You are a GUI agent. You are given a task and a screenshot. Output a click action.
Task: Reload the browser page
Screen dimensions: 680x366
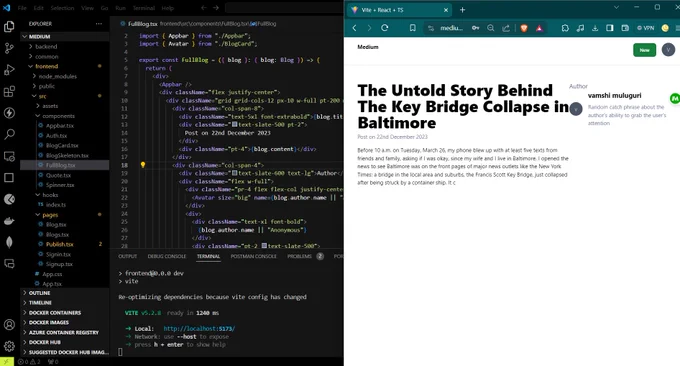pos(384,28)
